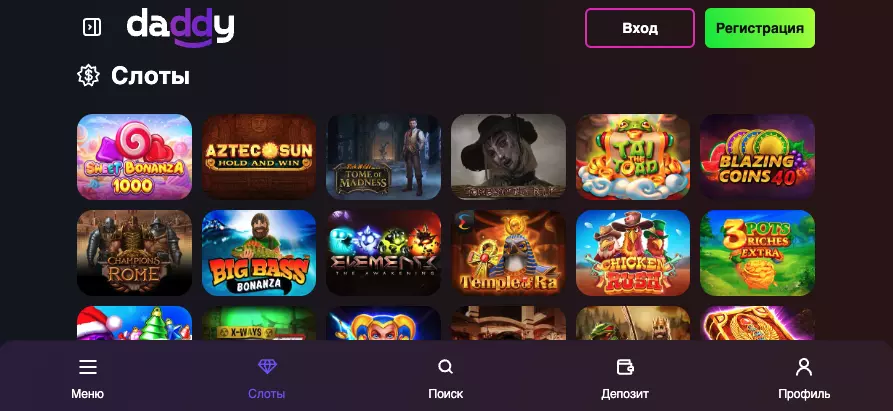Open the Профиль person icon

point(804,367)
